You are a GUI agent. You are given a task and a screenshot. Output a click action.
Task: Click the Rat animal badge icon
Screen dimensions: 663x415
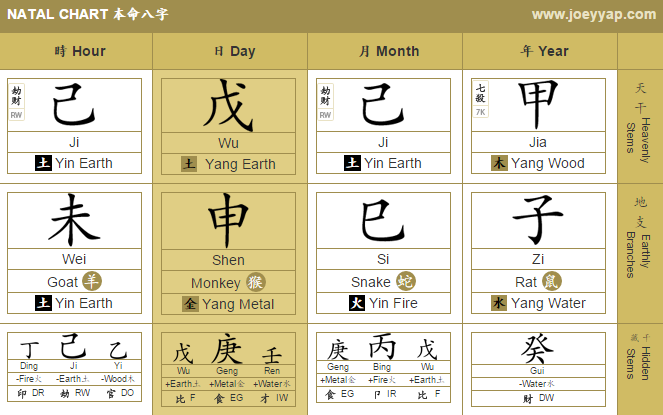pyautogui.click(x=552, y=281)
